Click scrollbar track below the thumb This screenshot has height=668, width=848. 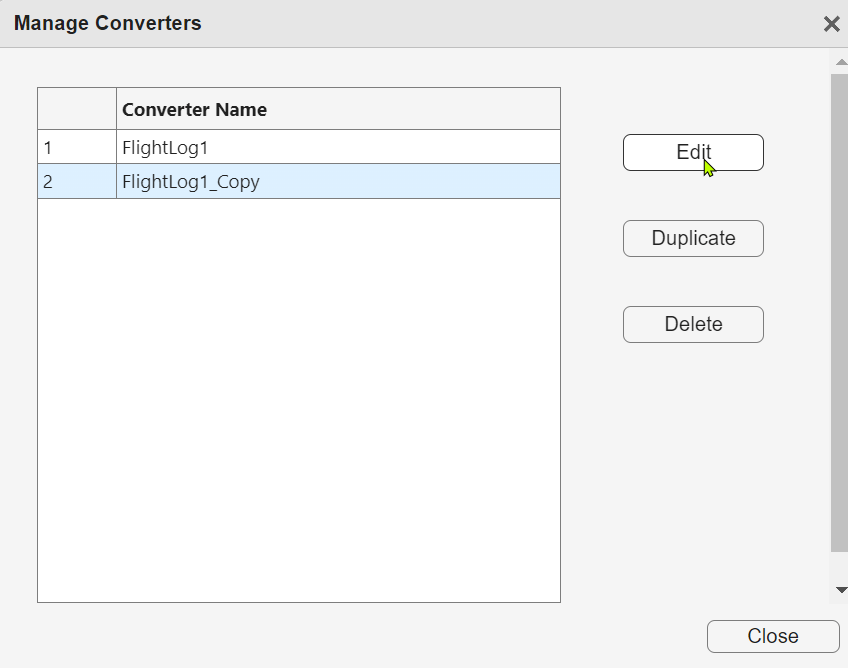click(x=840, y=565)
